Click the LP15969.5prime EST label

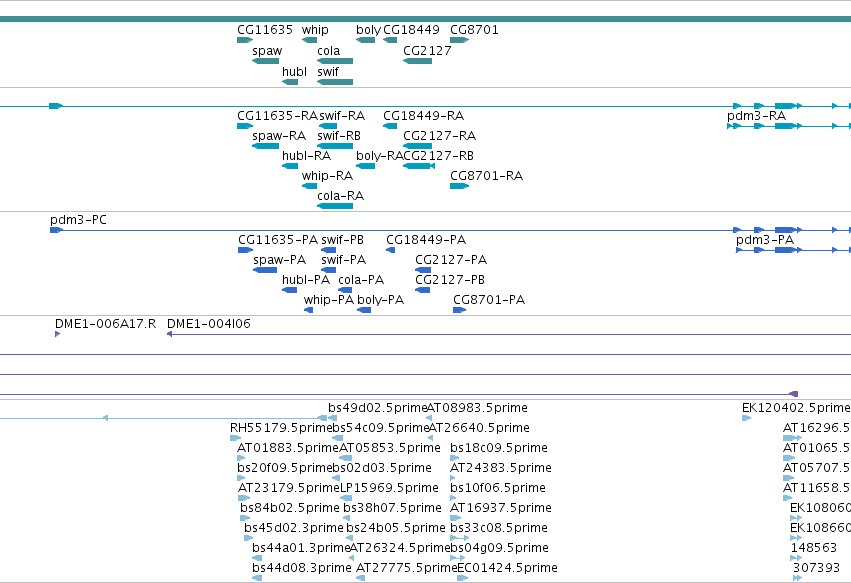389,488
